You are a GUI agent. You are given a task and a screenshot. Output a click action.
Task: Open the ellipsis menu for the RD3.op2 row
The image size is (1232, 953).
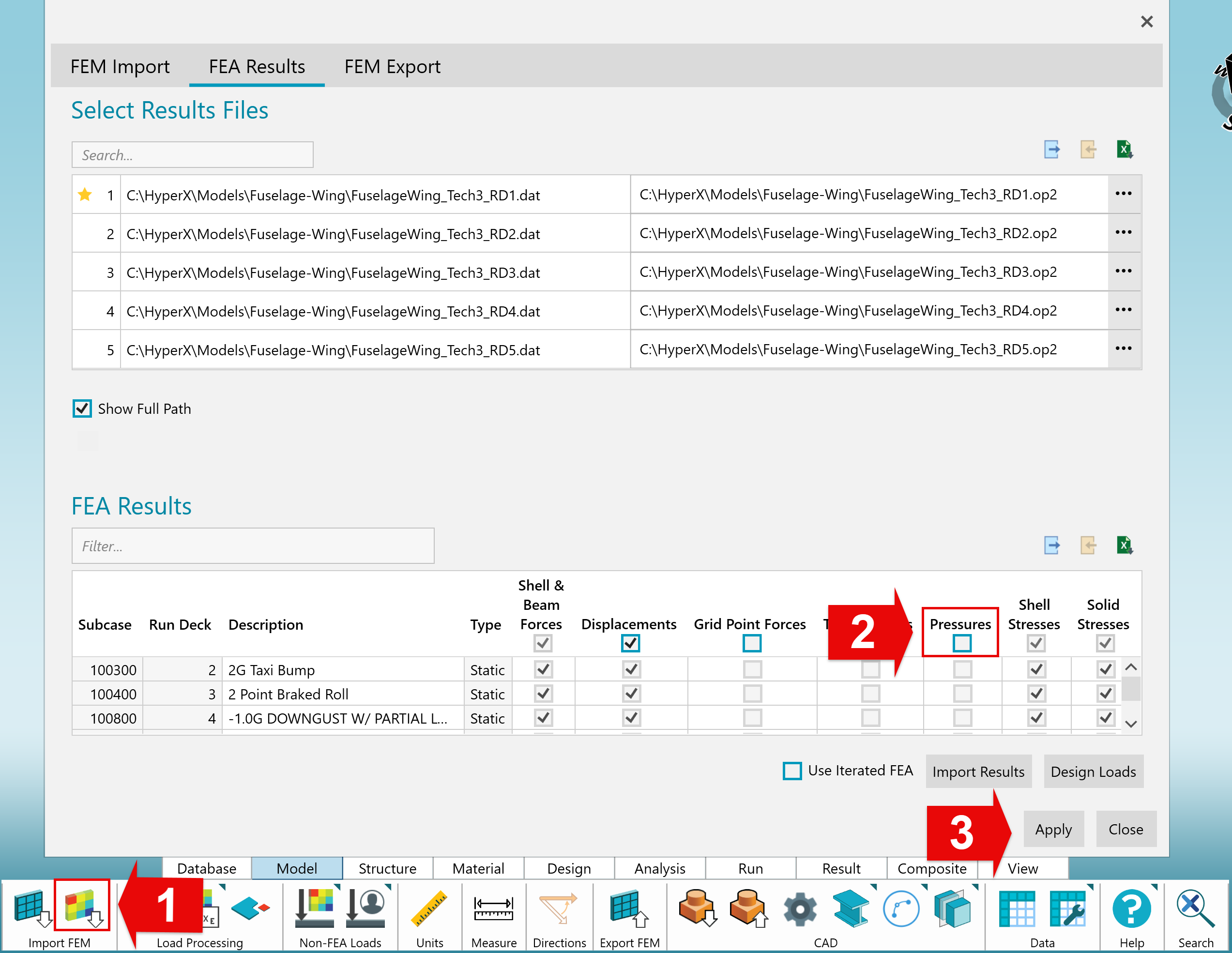pos(1123,271)
